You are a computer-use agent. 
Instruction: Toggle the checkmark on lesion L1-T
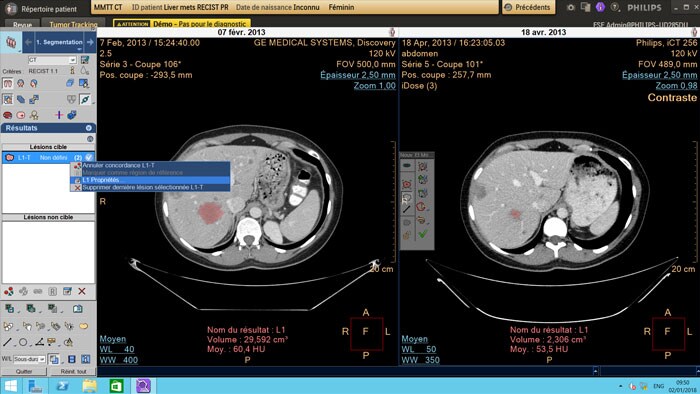(x=89, y=158)
